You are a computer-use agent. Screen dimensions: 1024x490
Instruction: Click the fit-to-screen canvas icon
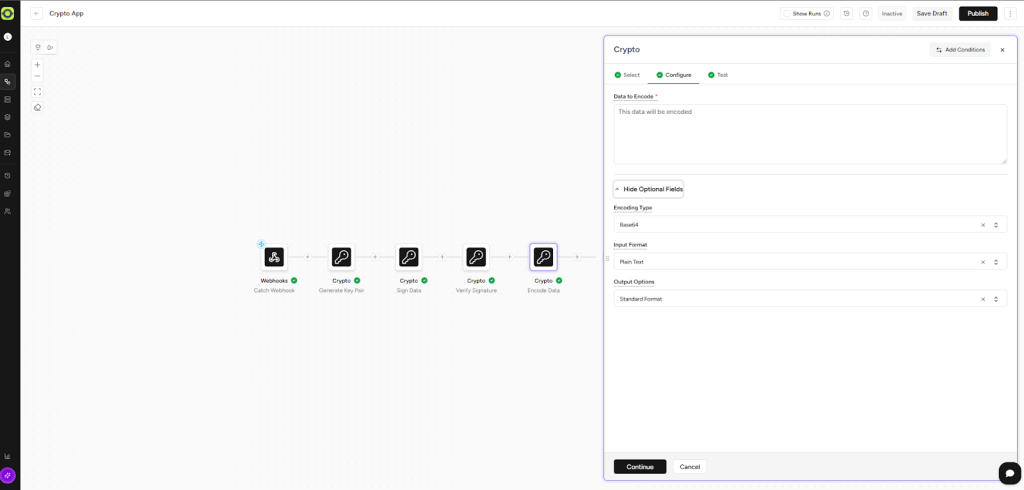[x=37, y=91]
